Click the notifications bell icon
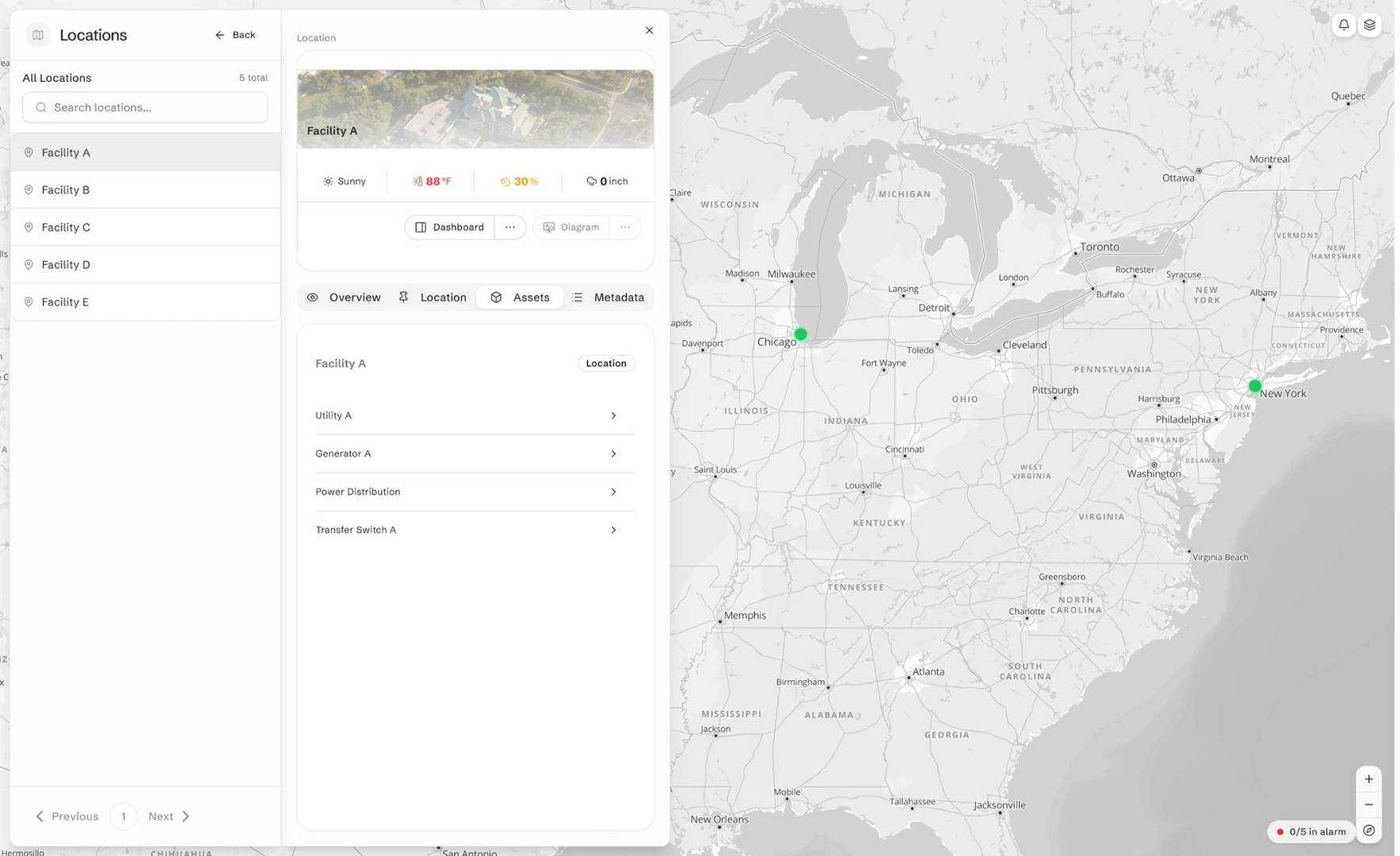Viewport: 1400px width, 856px height. pyautogui.click(x=1344, y=25)
